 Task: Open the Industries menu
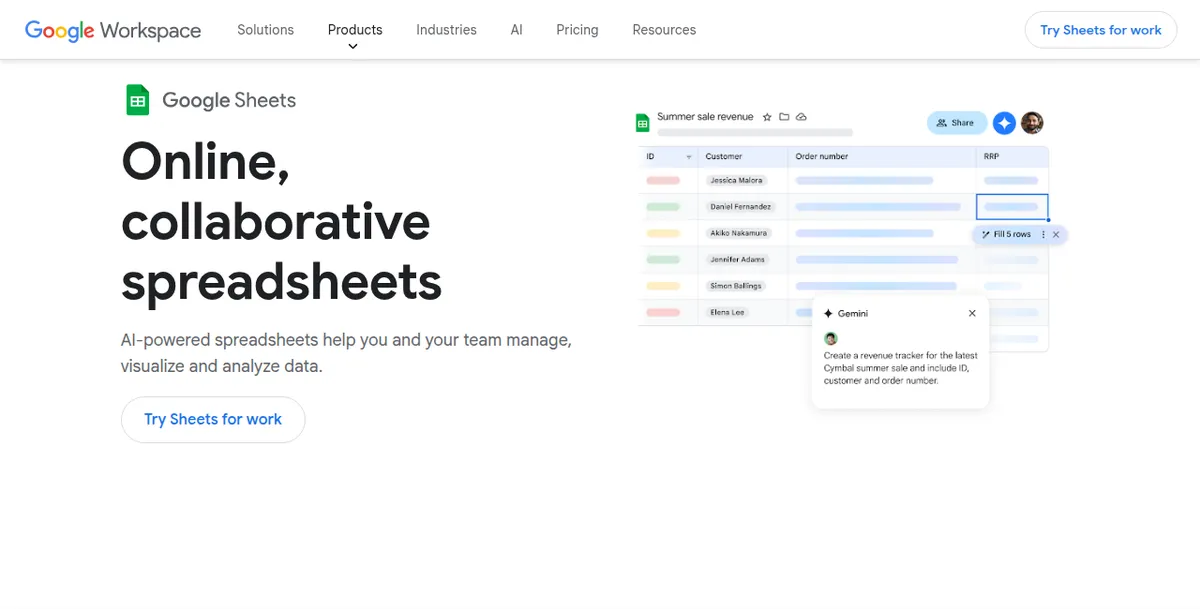click(x=446, y=30)
